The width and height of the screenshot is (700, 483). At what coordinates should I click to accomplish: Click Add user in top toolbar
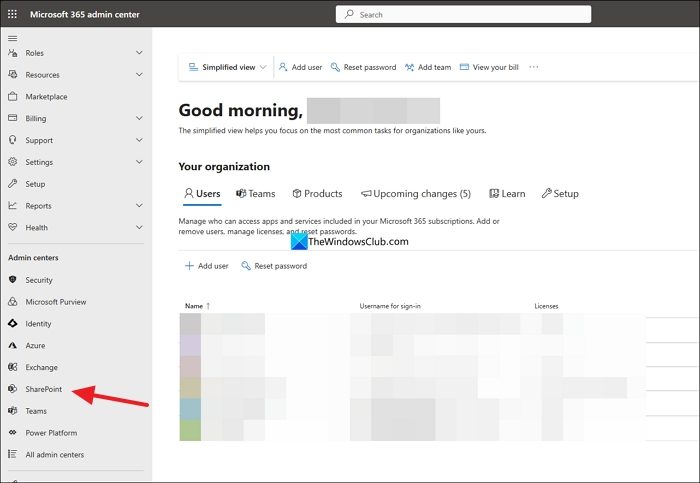(300, 67)
